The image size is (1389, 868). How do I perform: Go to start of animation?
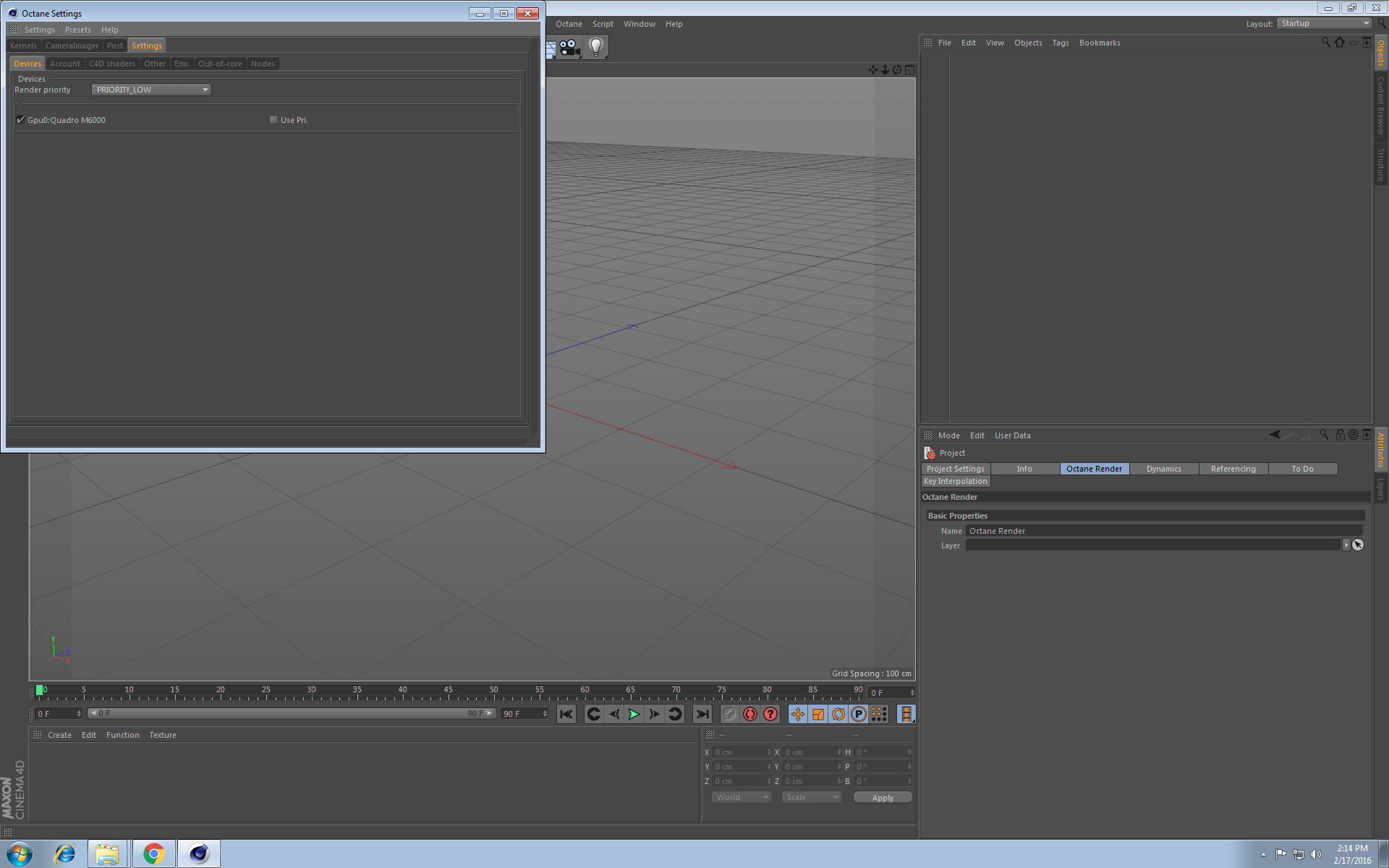click(566, 715)
